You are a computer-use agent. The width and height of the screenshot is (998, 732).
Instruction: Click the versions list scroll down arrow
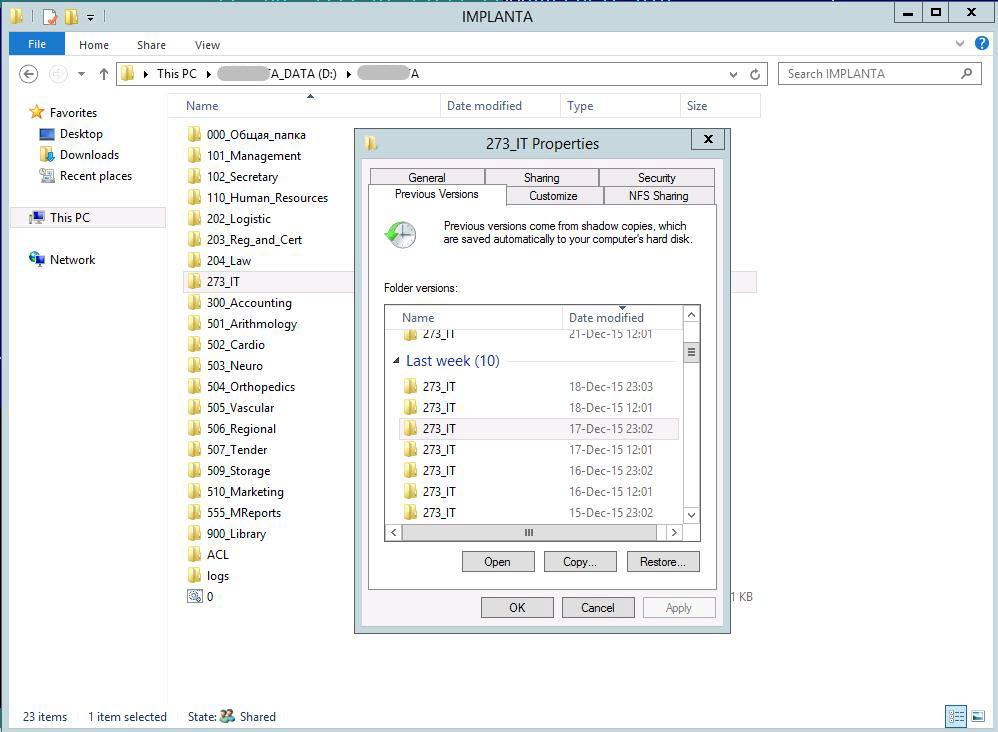[691, 516]
